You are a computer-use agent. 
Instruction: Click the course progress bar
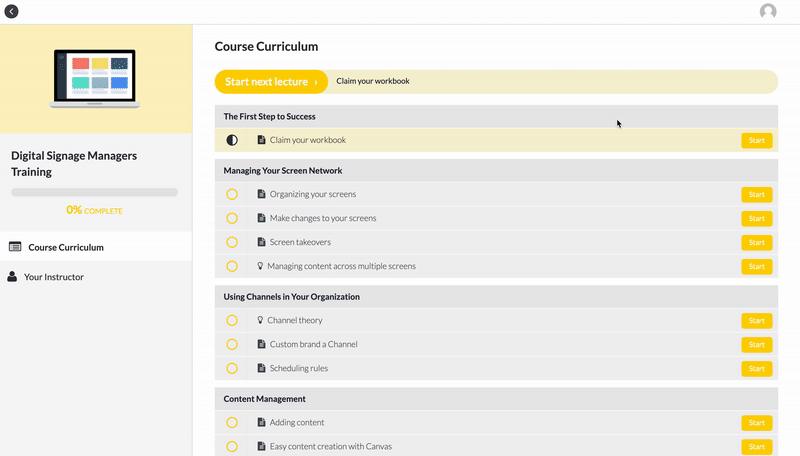click(94, 192)
